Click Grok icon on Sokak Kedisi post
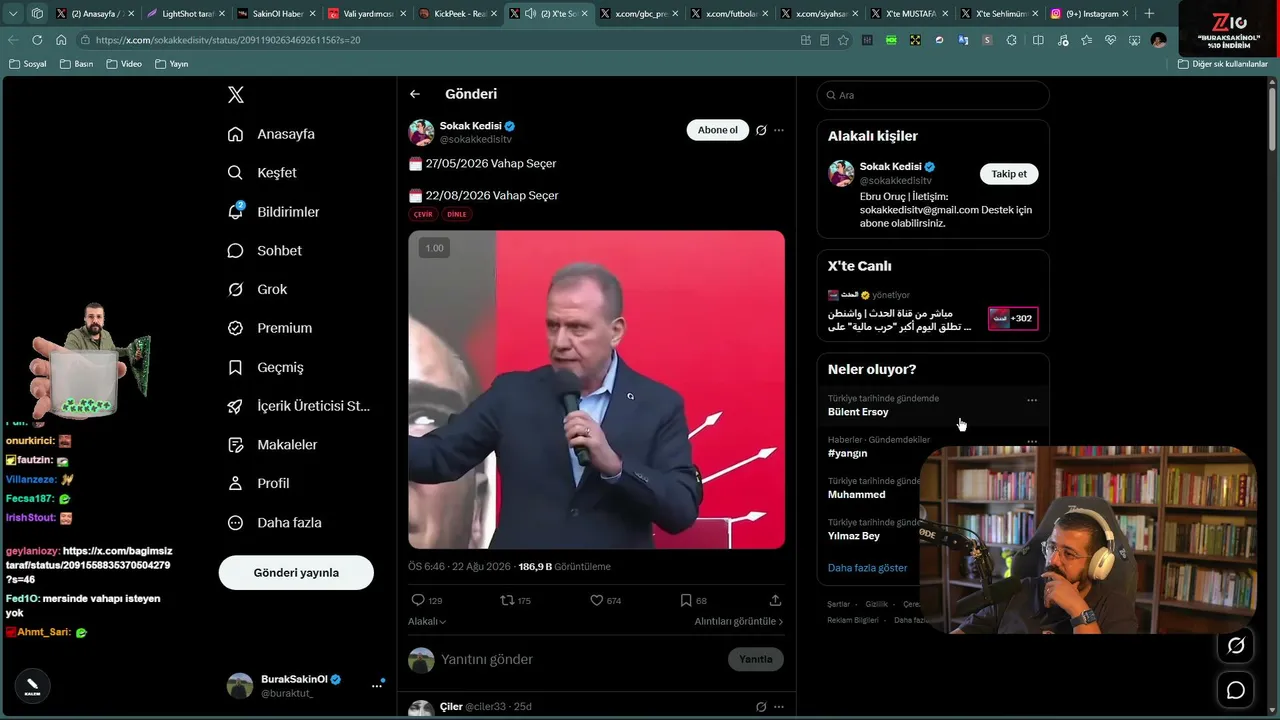This screenshot has width=1280, height=720. 761,130
